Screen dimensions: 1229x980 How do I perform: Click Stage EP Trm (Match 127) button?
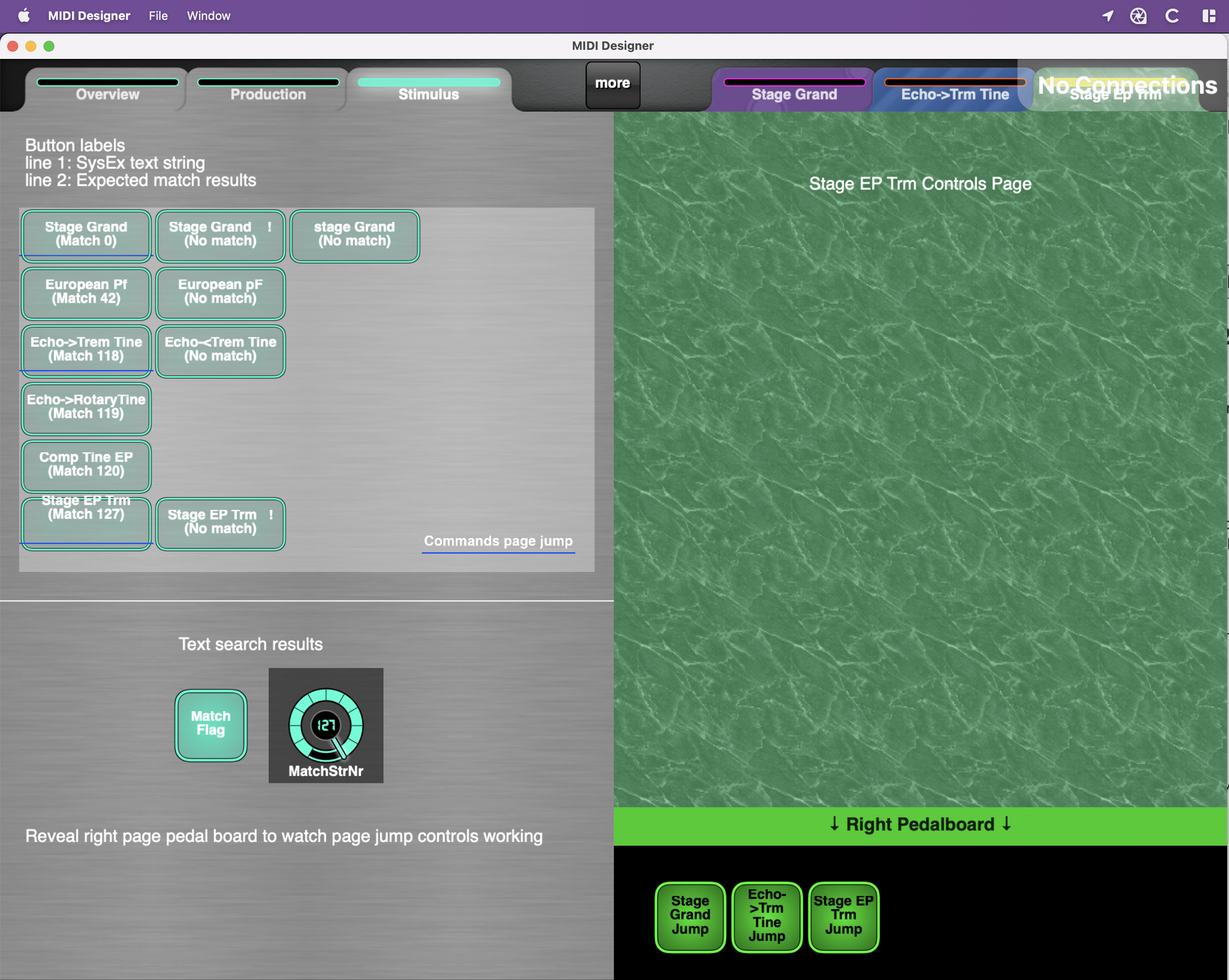coord(86,524)
